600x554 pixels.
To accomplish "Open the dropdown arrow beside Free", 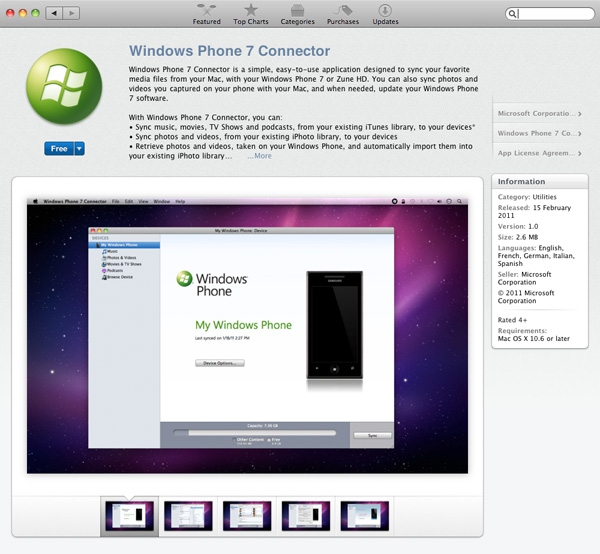I will [x=79, y=148].
